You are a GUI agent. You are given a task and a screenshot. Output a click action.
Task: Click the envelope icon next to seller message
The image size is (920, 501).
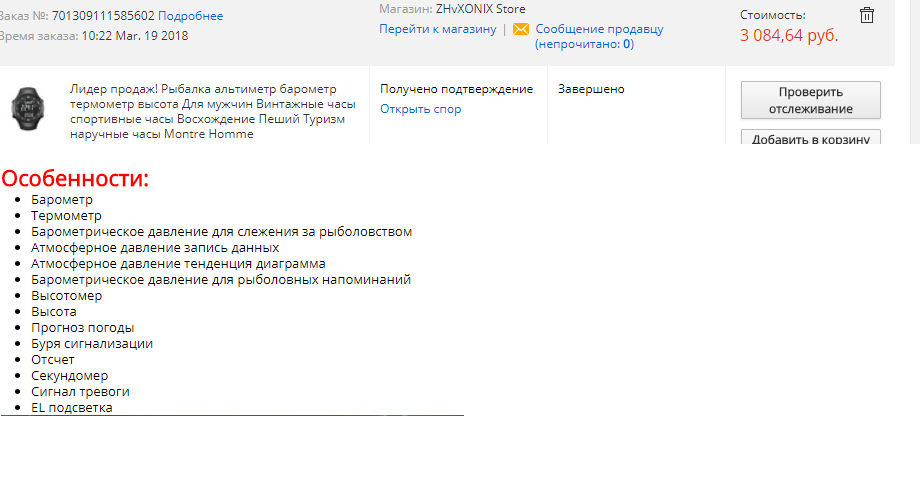coord(520,30)
